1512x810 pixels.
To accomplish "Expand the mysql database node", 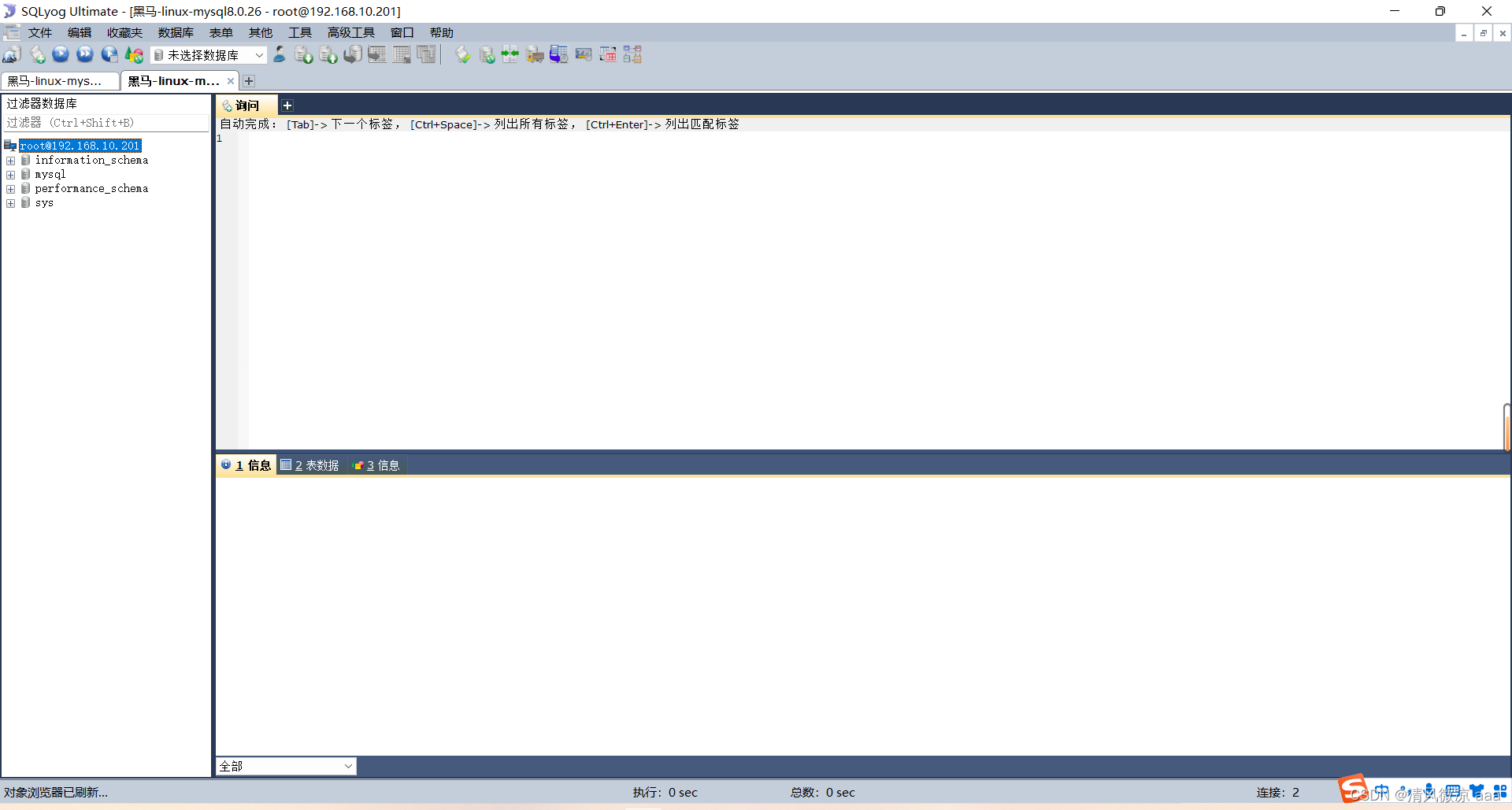I will (x=10, y=175).
